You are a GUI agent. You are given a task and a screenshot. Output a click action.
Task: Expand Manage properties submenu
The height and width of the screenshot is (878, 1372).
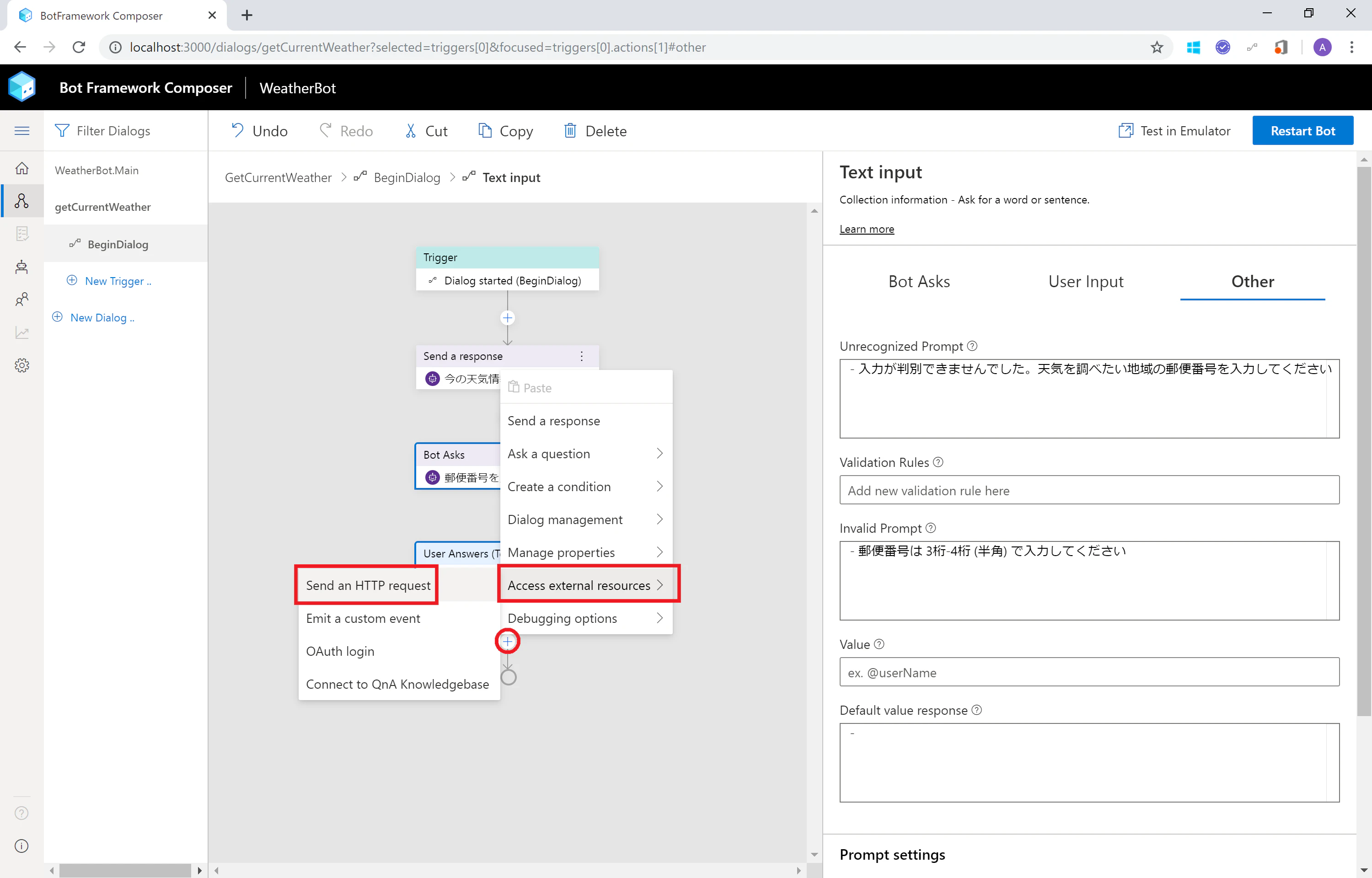(x=587, y=552)
